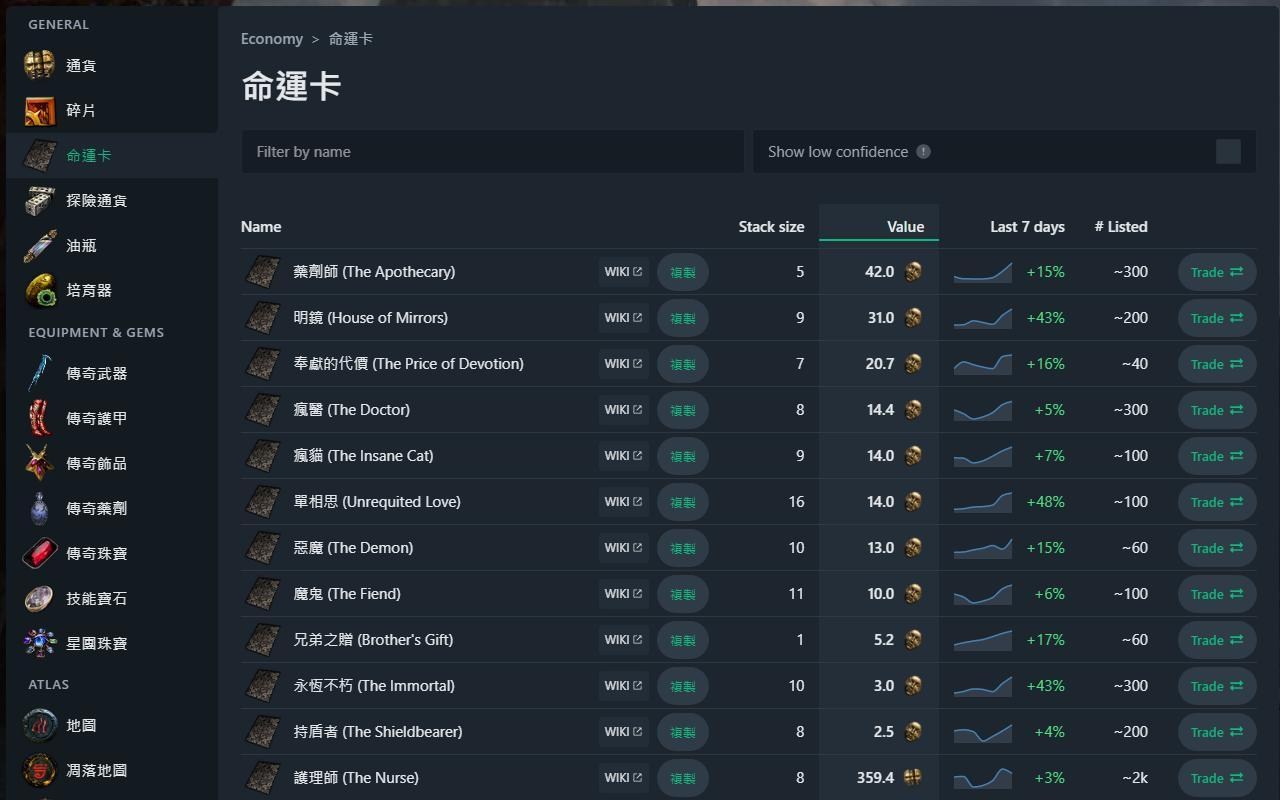This screenshot has height=800, width=1280.
Task: Sort by Last 7 days header
Action: point(1027,227)
